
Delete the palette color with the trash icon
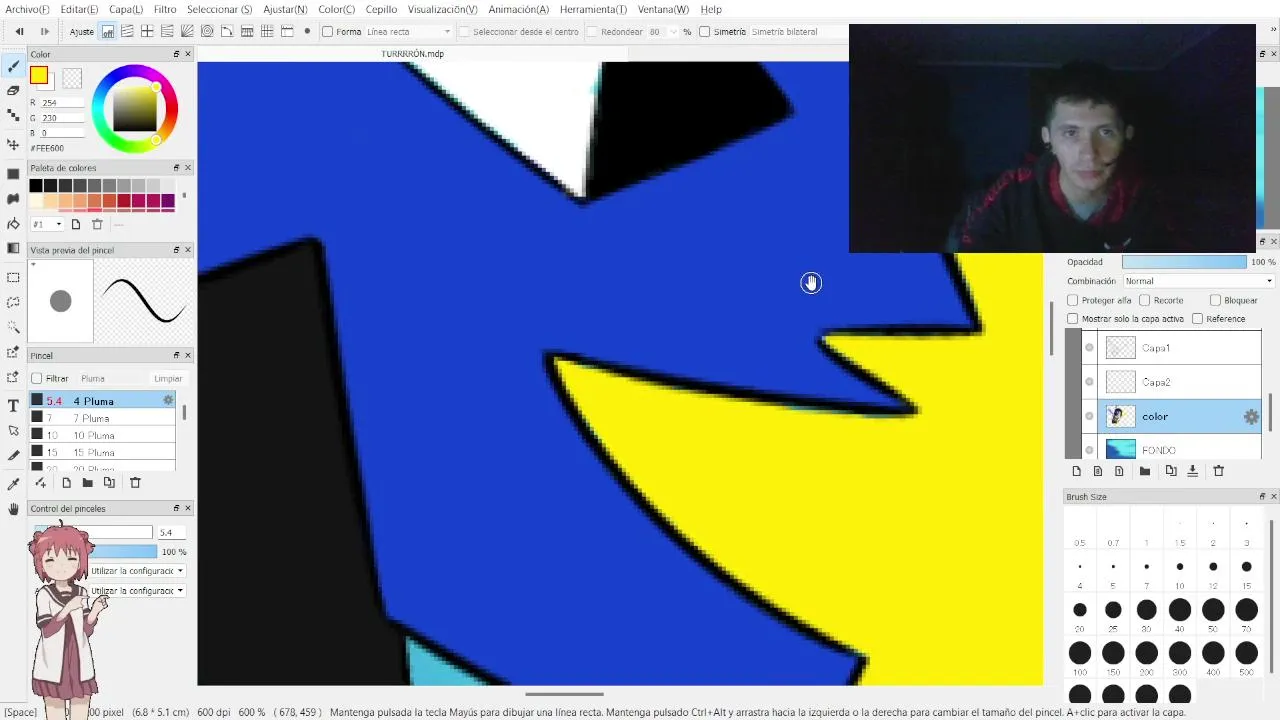pos(97,225)
